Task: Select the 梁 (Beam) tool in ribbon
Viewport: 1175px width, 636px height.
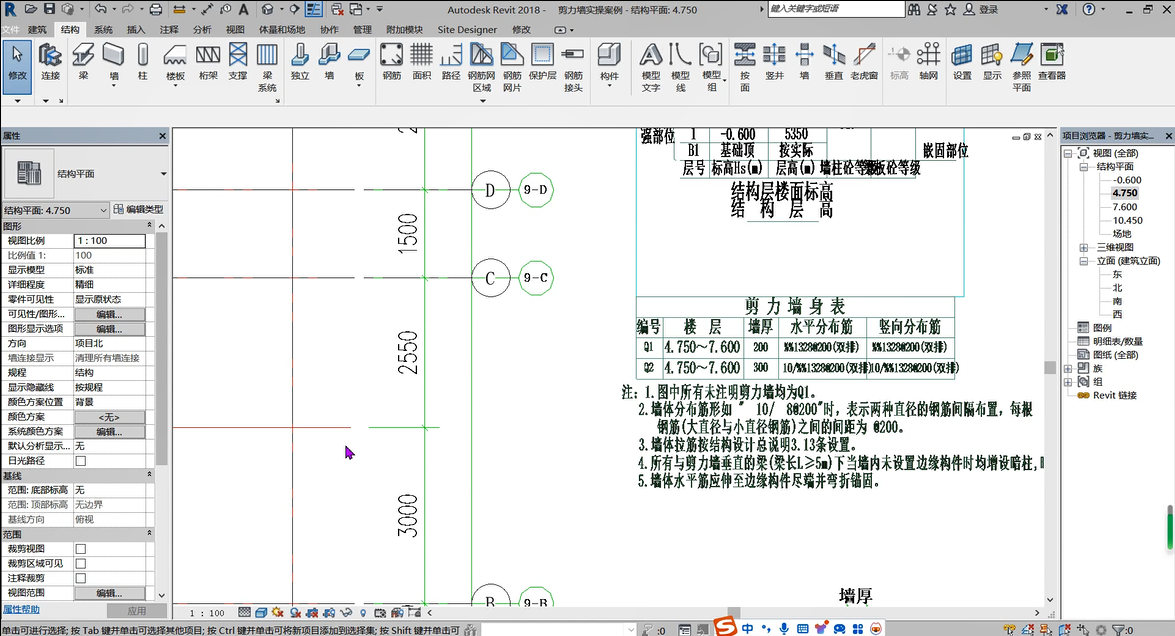Action: 83,61
